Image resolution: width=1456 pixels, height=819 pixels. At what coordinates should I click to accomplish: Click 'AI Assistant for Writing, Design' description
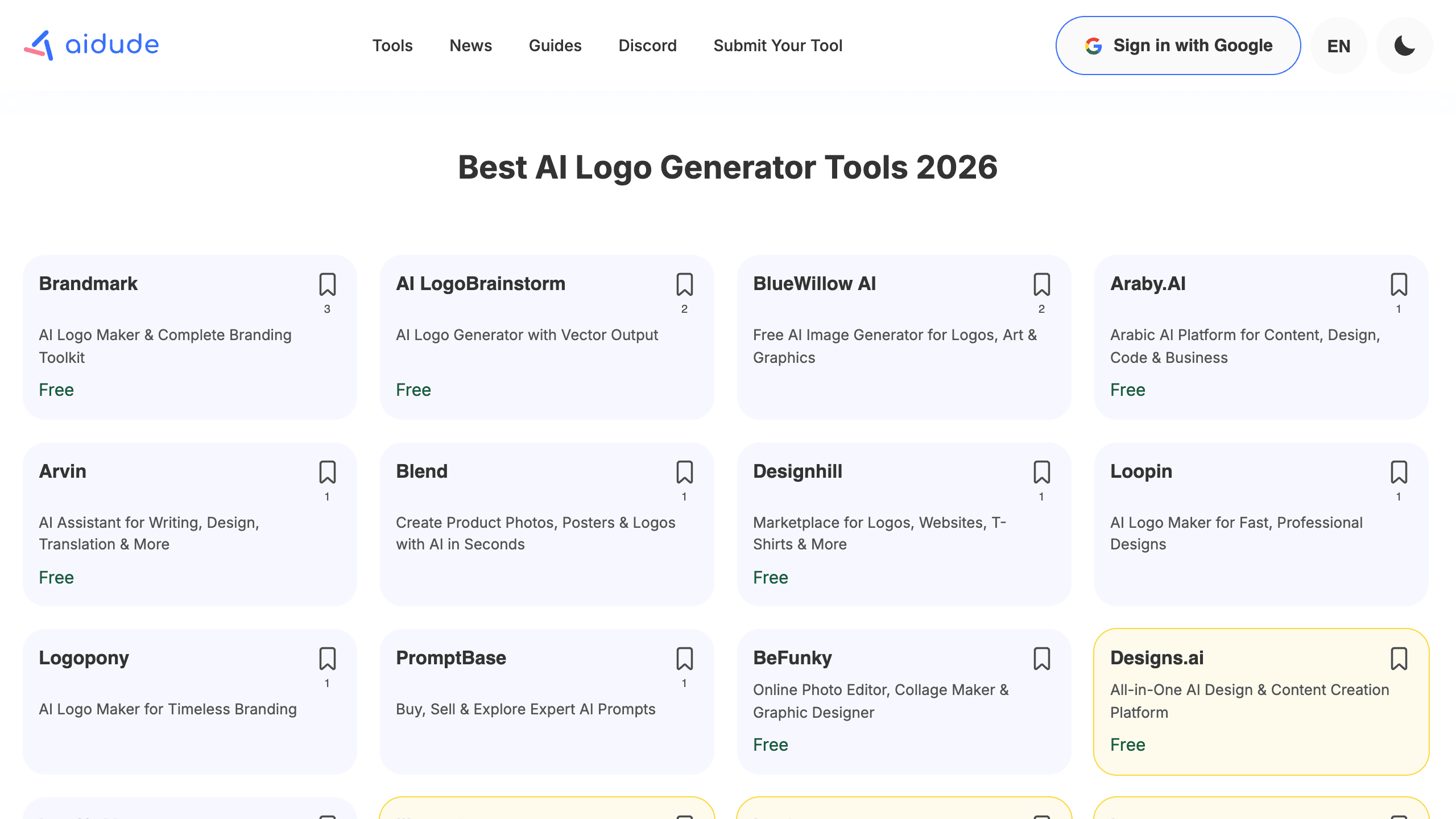[149, 533]
